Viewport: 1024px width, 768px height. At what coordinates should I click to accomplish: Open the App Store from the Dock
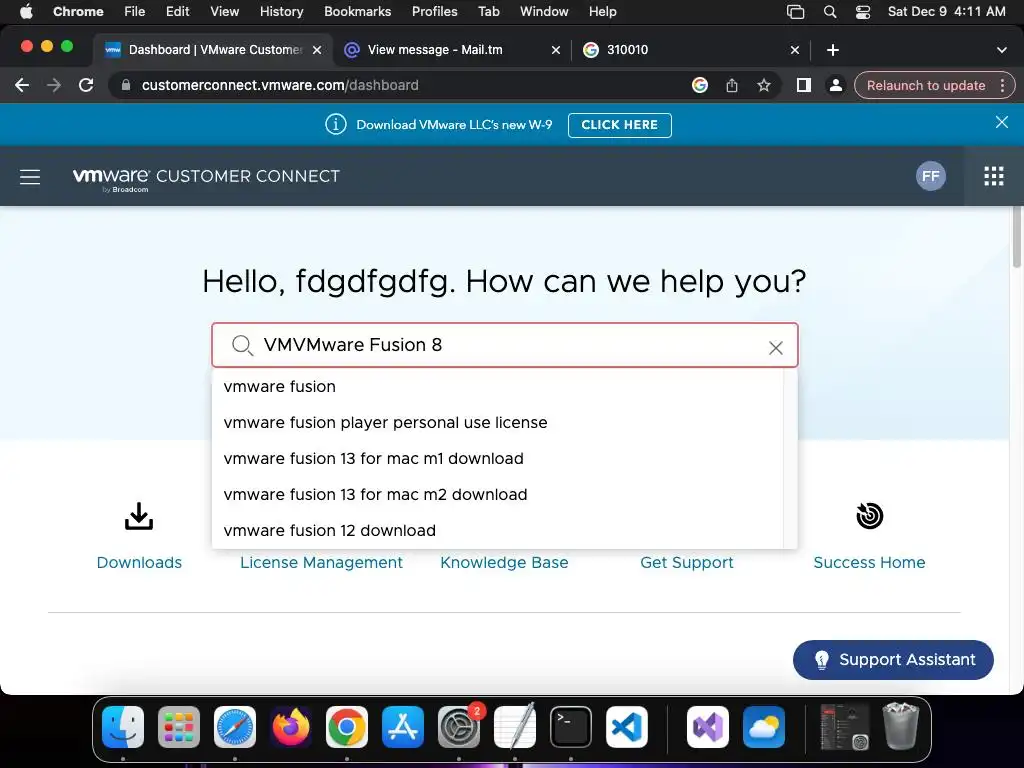click(403, 726)
